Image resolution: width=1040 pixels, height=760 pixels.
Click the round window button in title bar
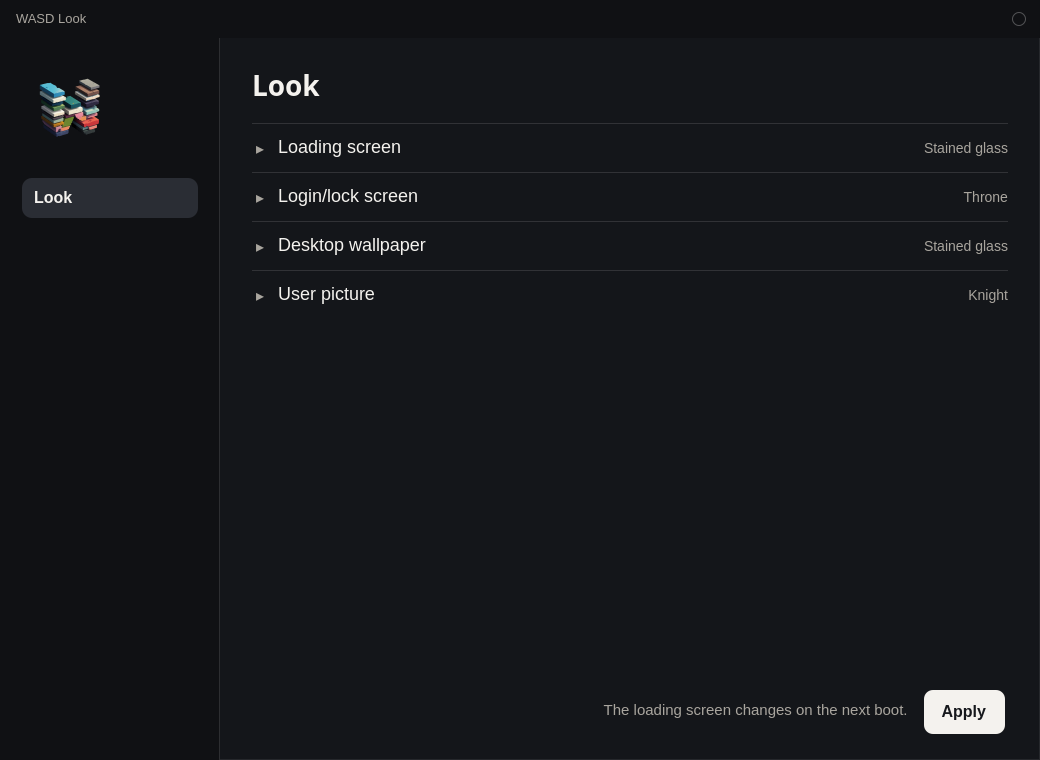coord(1018,19)
